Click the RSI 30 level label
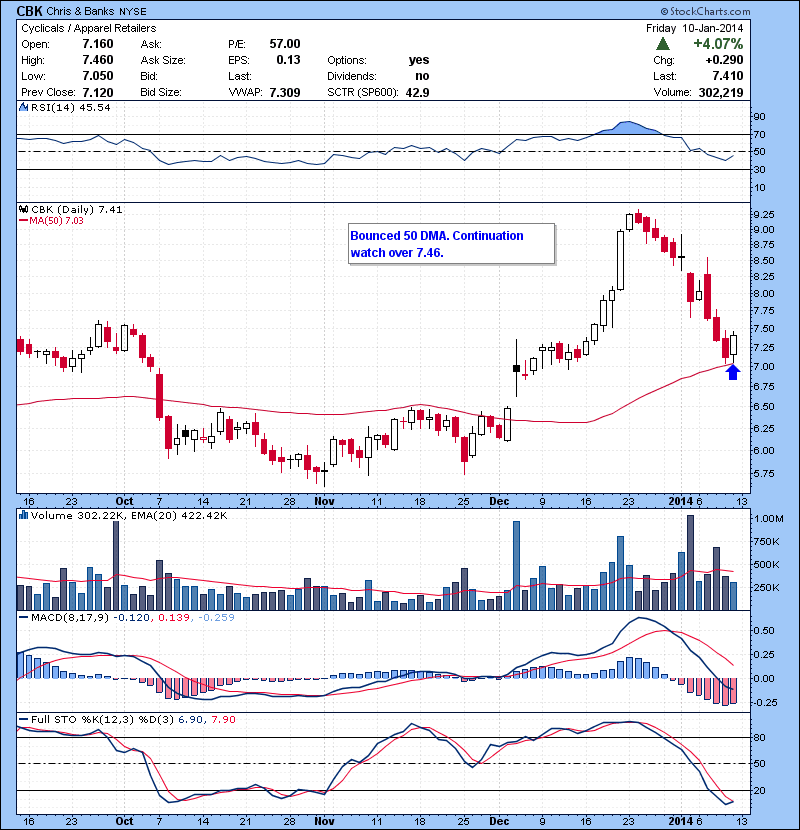800x830 pixels. pyautogui.click(x=759, y=170)
